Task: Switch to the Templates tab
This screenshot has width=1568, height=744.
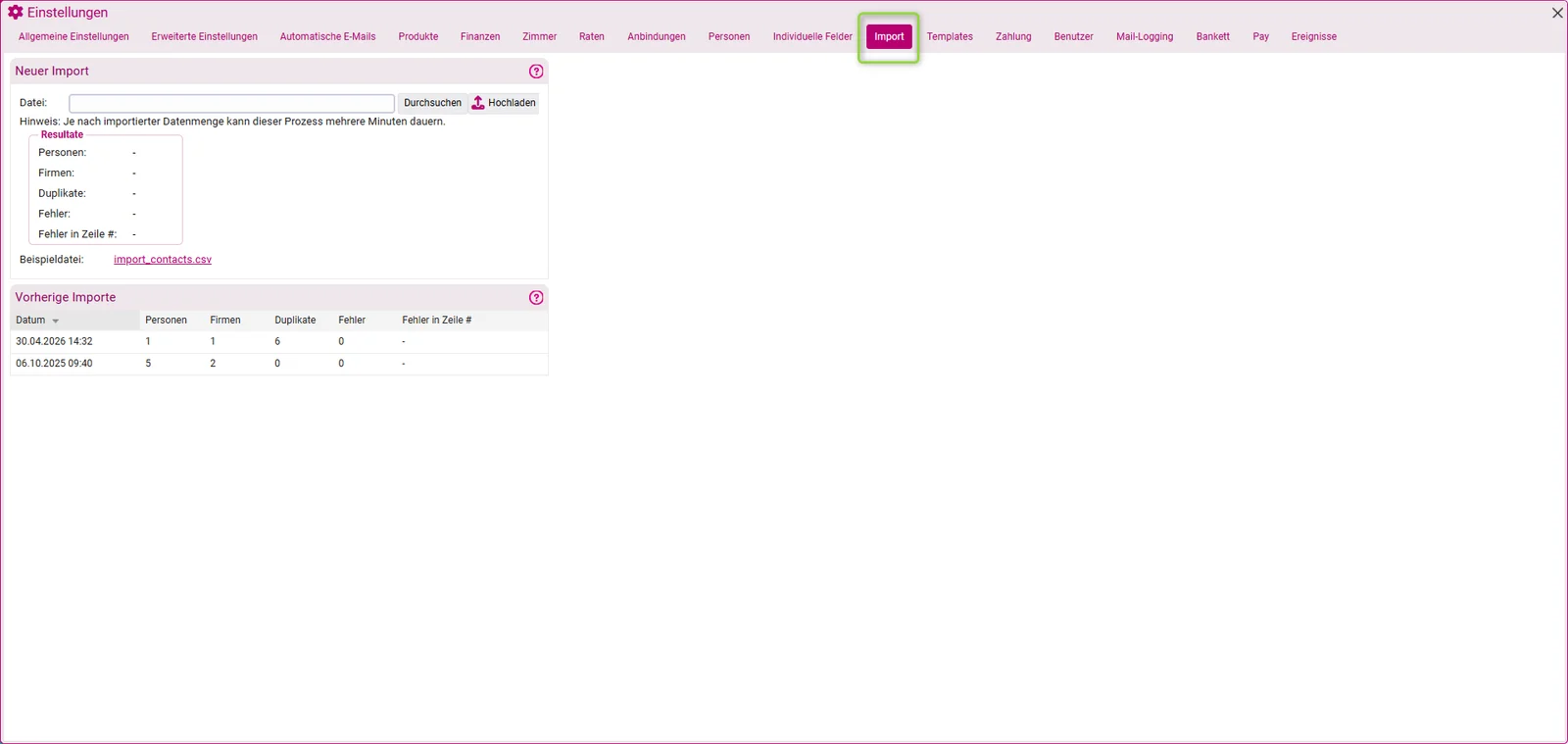Action: click(951, 37)
